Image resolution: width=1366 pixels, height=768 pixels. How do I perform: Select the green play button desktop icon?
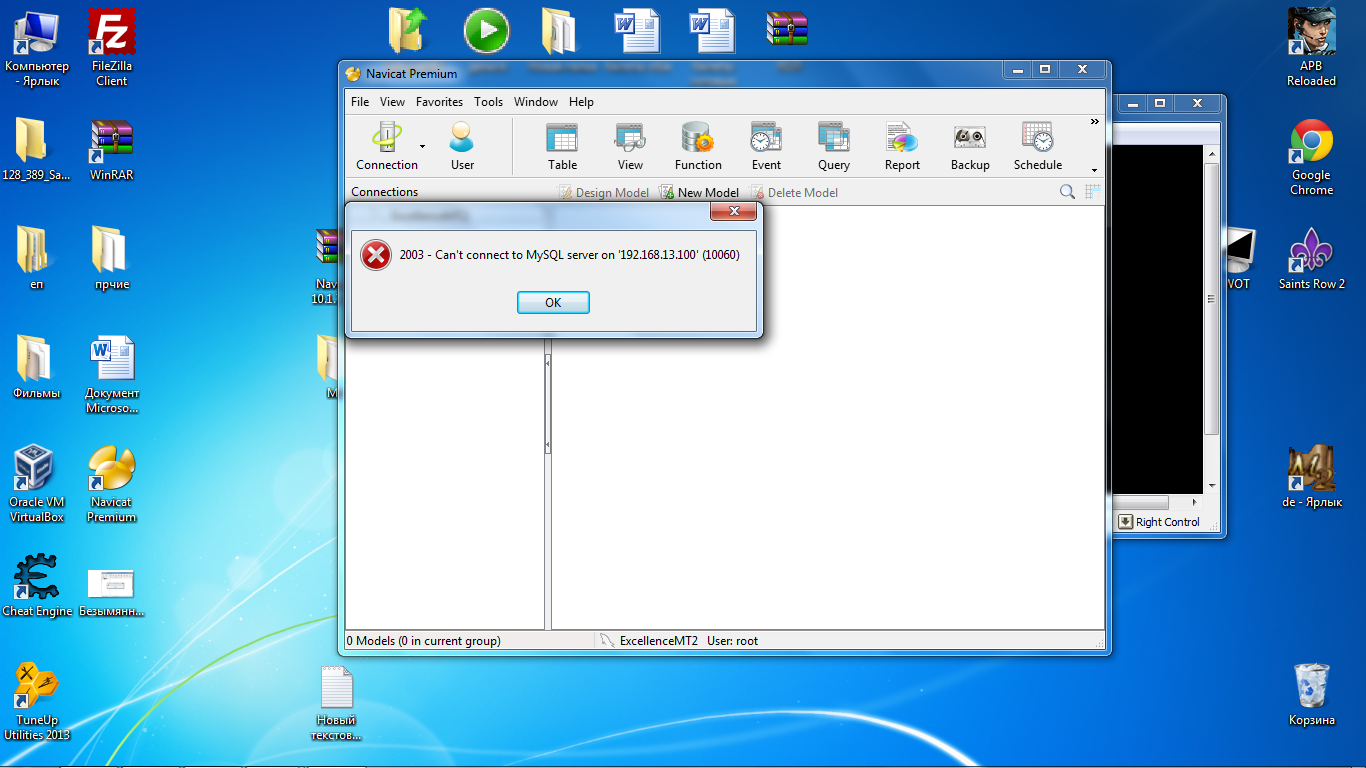point(487,30)
